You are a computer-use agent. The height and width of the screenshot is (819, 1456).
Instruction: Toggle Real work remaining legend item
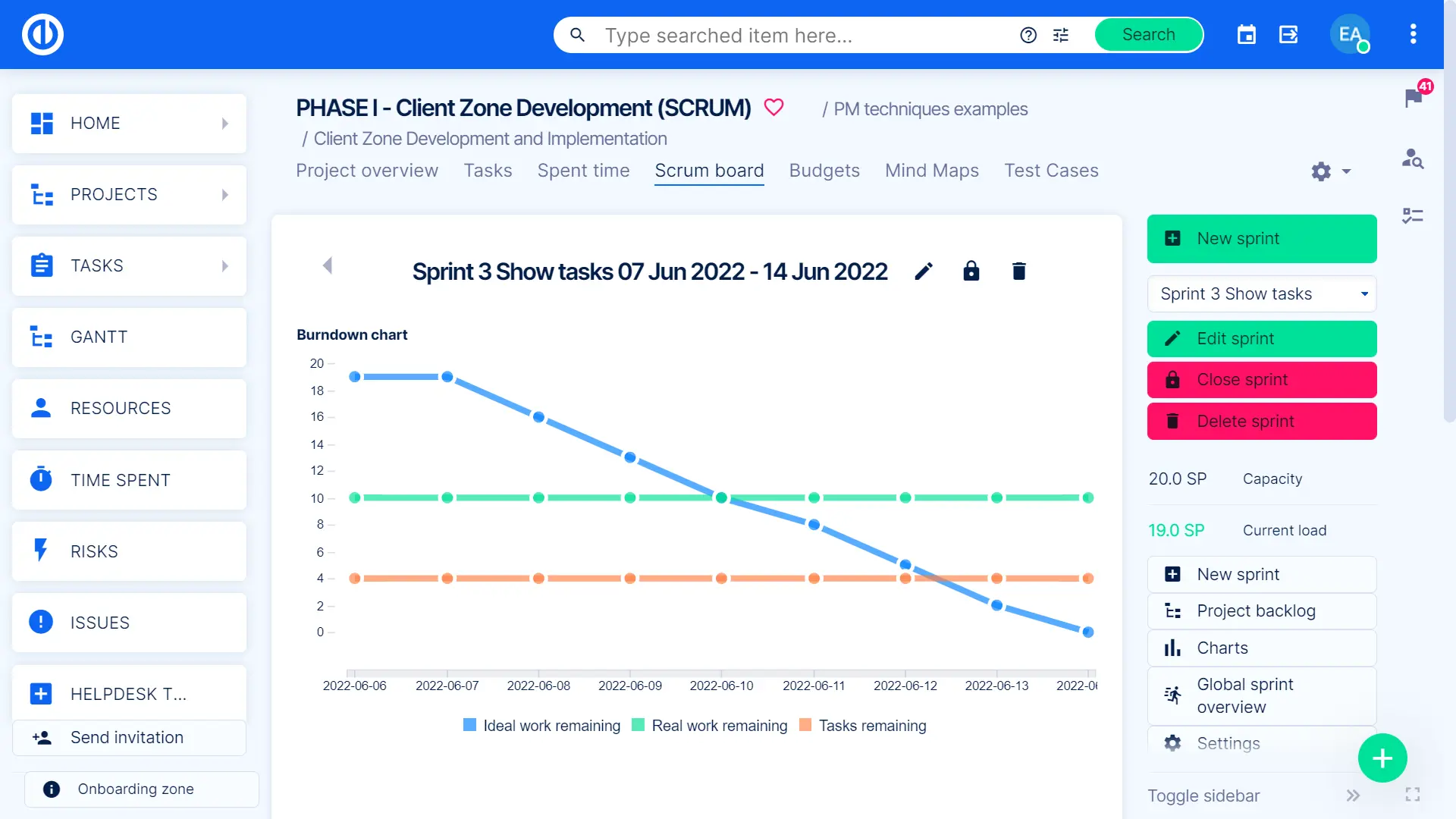[x=710, y=726]
